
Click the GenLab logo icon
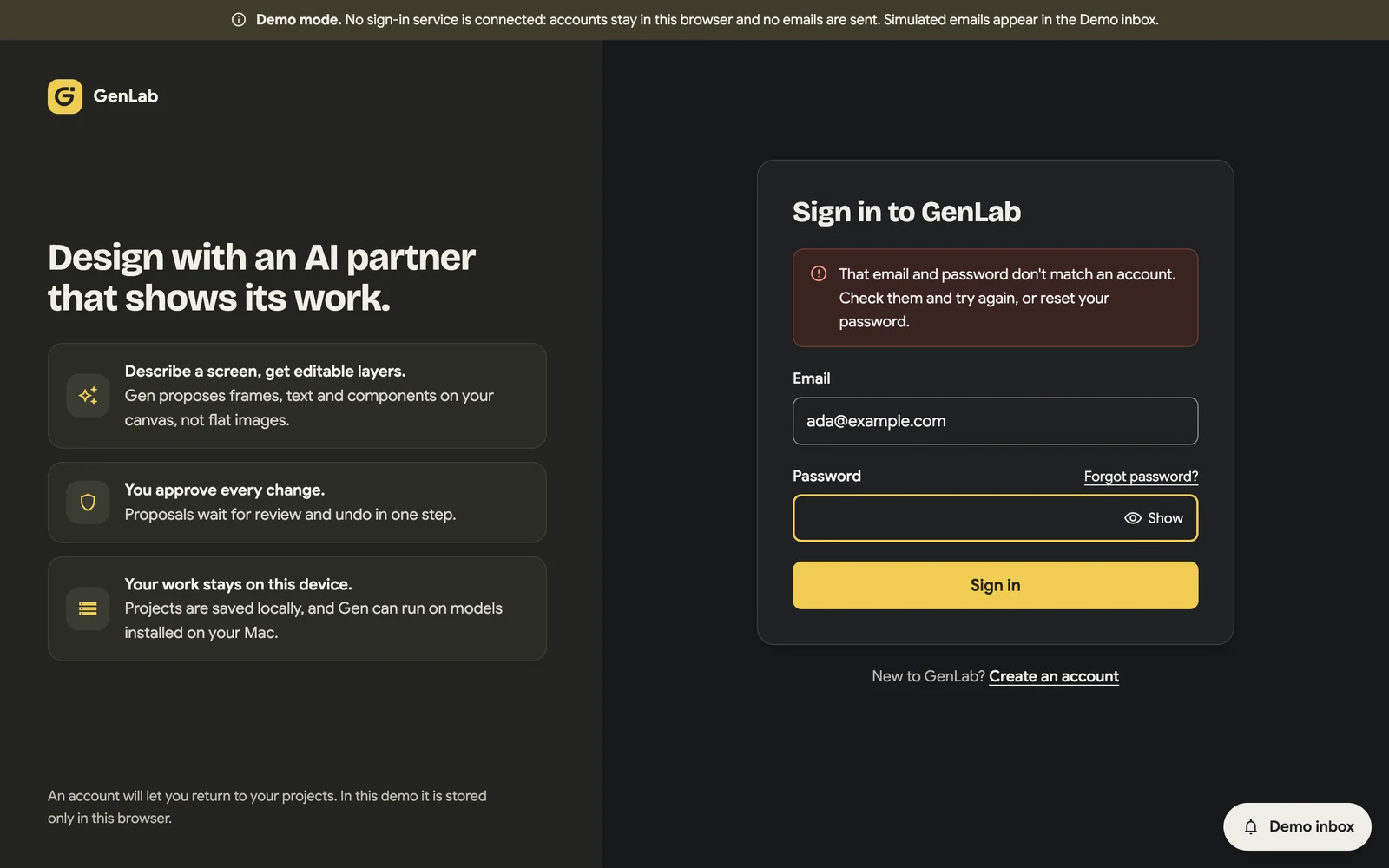[65, 96]
